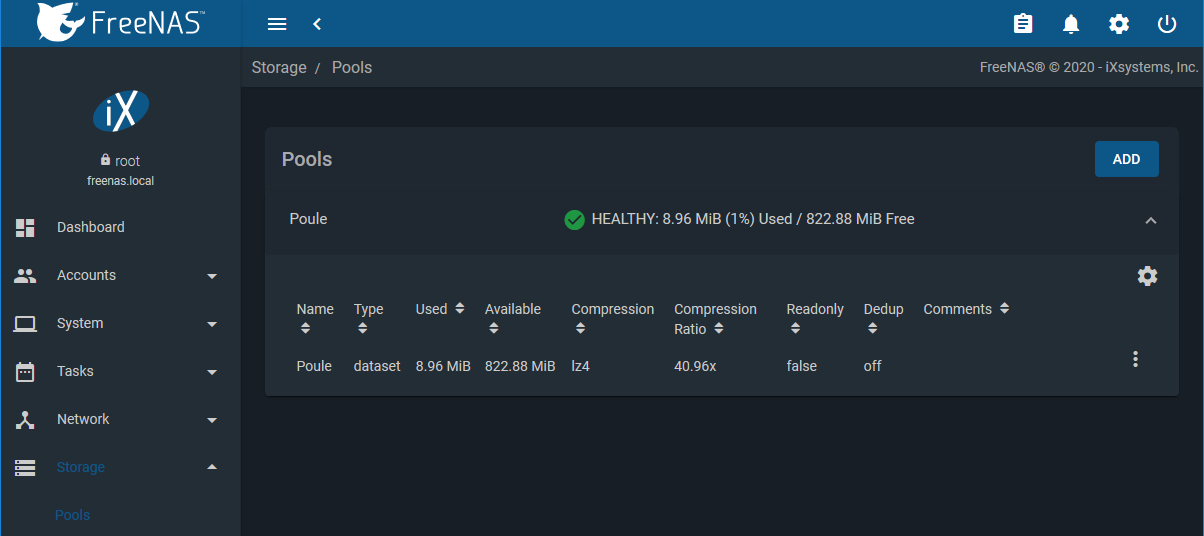The width and height of the screenshot is (1204, 536).
Task: Click the power icon
Action: pyautogui.click(x=1167, y=24)
